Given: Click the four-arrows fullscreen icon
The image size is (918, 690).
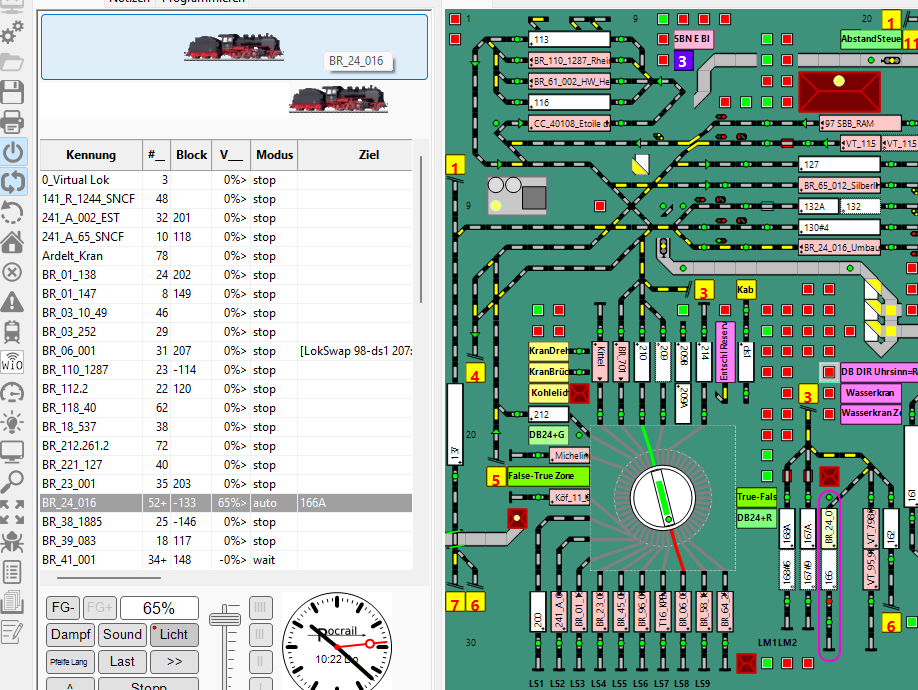Looking at the screenshot, I should pyautogui.click(x=12, y=512).
